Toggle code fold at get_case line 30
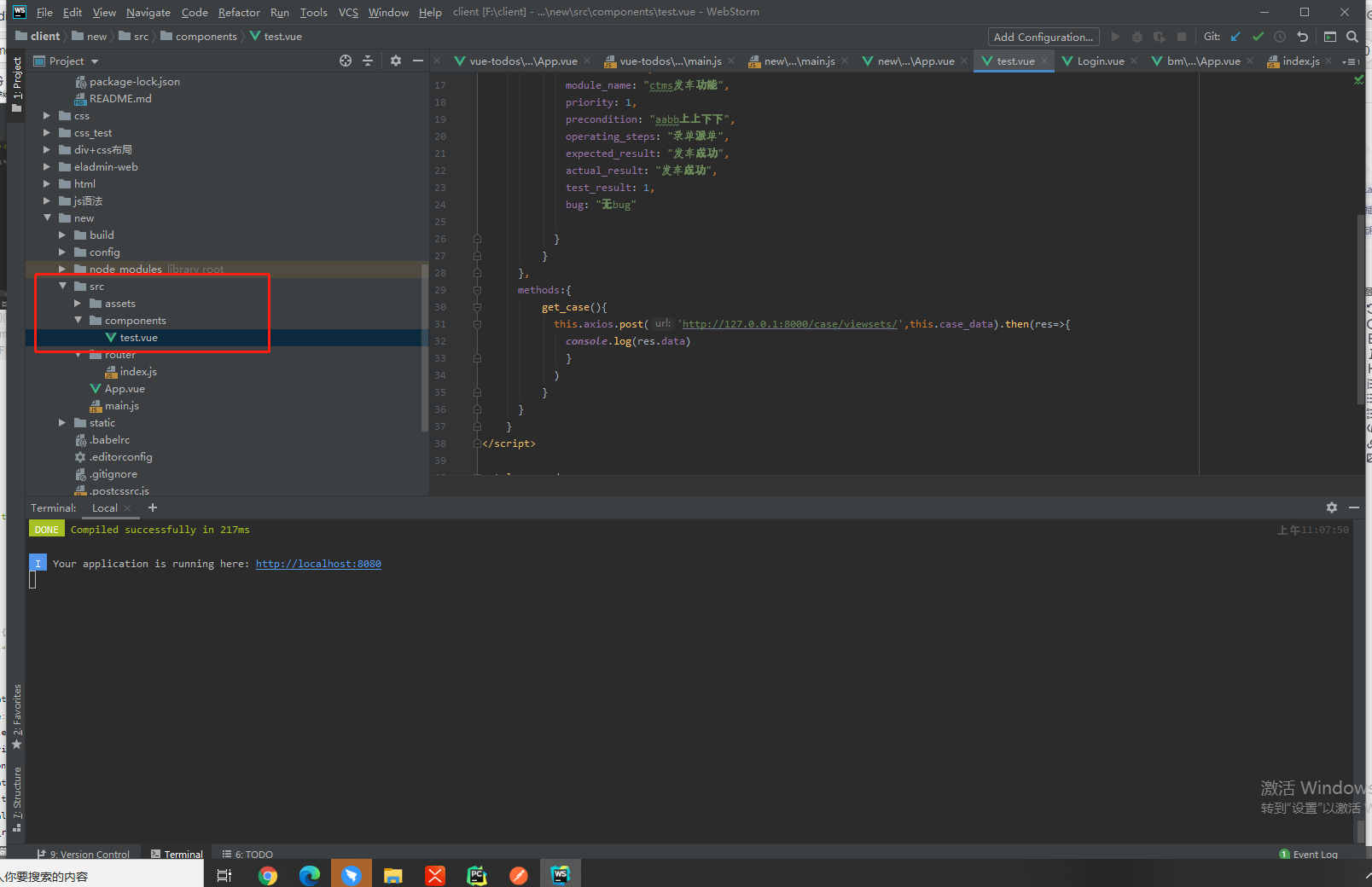 coord(477,307)
